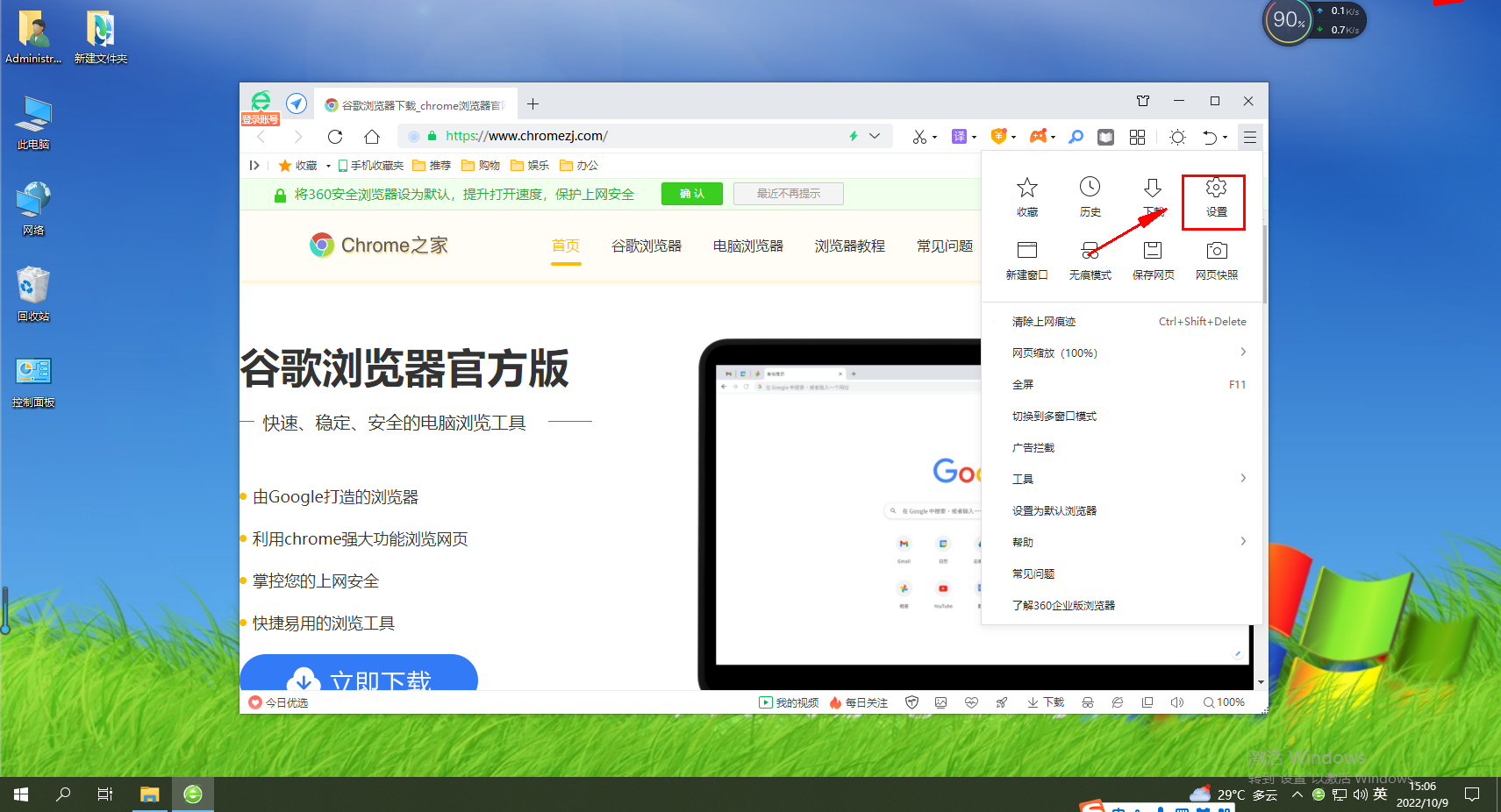This screenshot has height=812, width=1501.
Task: Click the blue 立即下载 download button
Action: [x=359, y=673]
